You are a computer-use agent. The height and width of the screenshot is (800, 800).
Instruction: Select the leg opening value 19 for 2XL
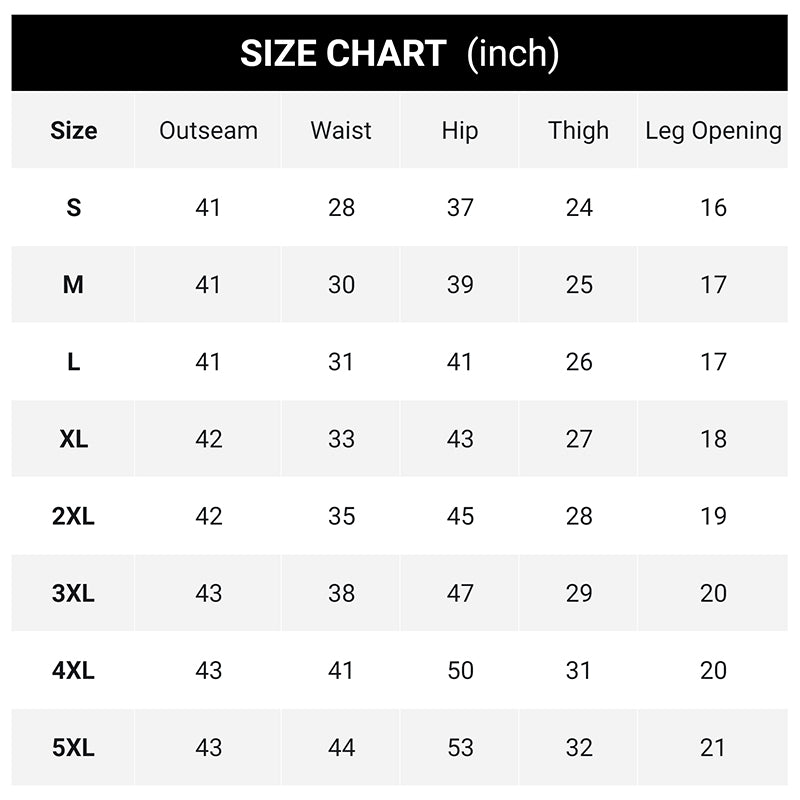pos(713,516)
